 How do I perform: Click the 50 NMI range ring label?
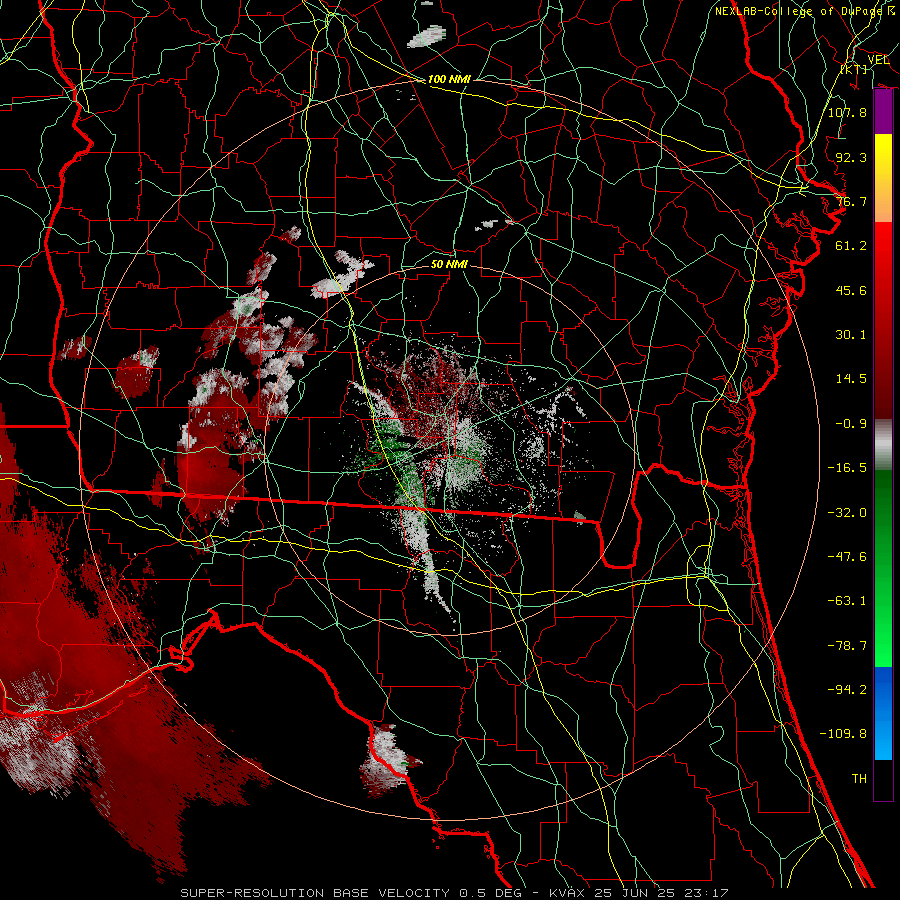pyautogui.click(x=449, y=264)
